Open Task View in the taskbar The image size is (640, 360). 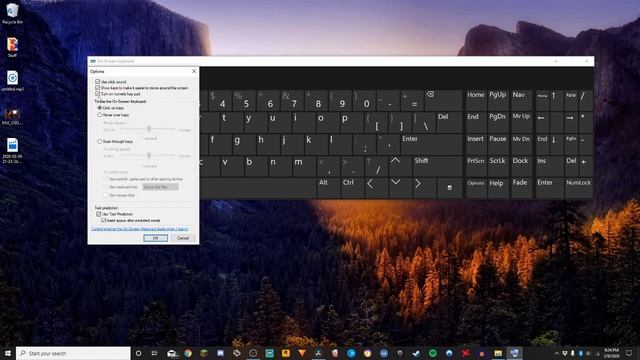coord(154,353)
